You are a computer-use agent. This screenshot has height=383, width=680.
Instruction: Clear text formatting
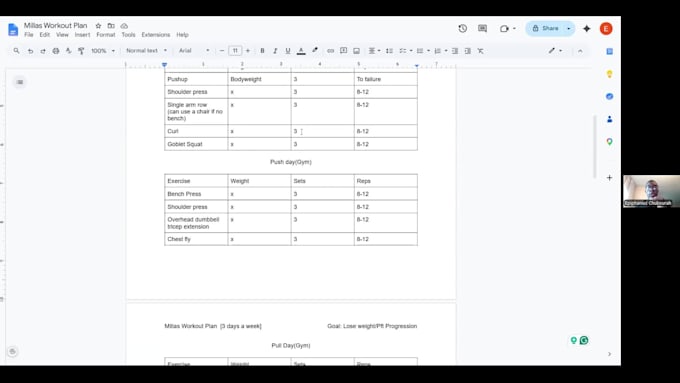point(481,51)
